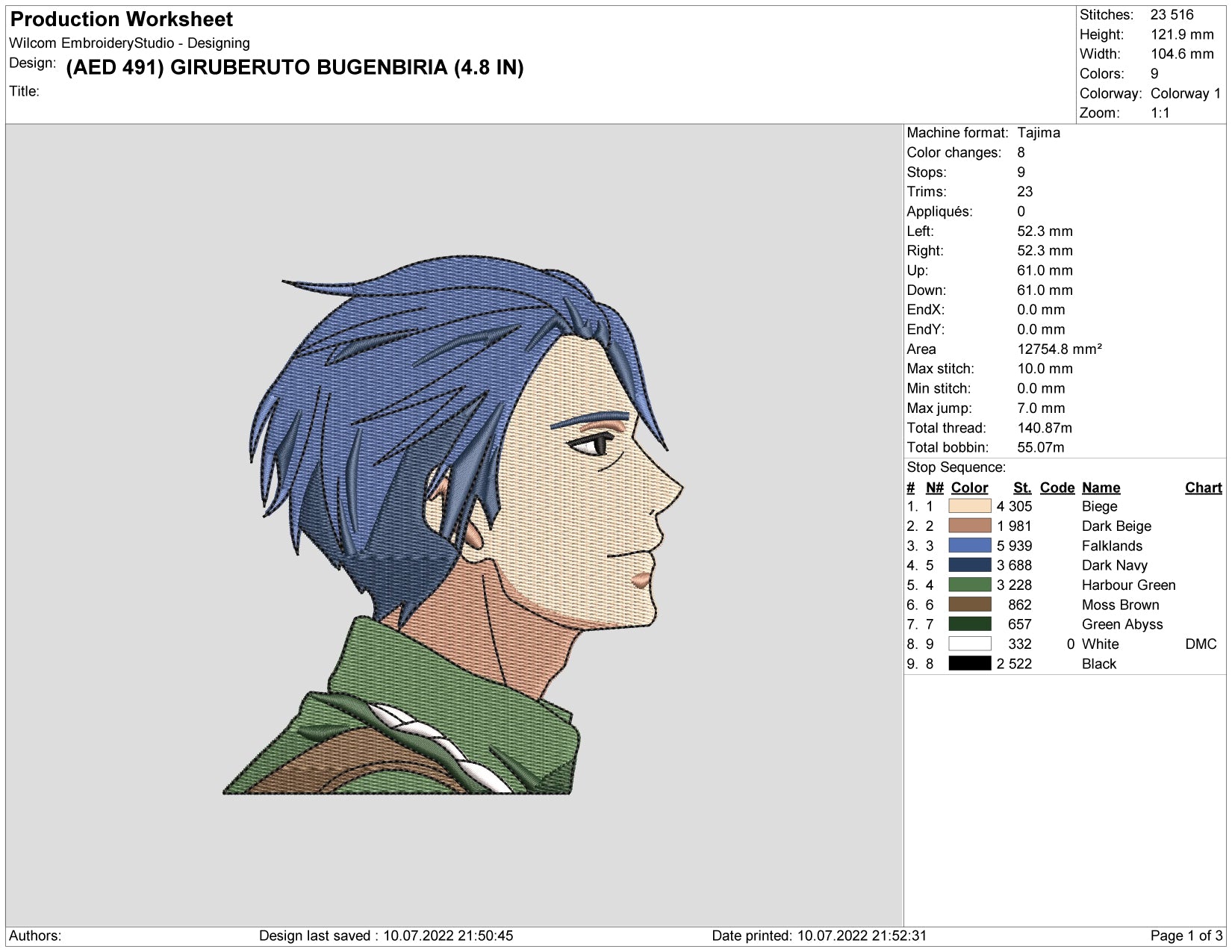Click the Stop Sequence label

(x=956, y=467)
